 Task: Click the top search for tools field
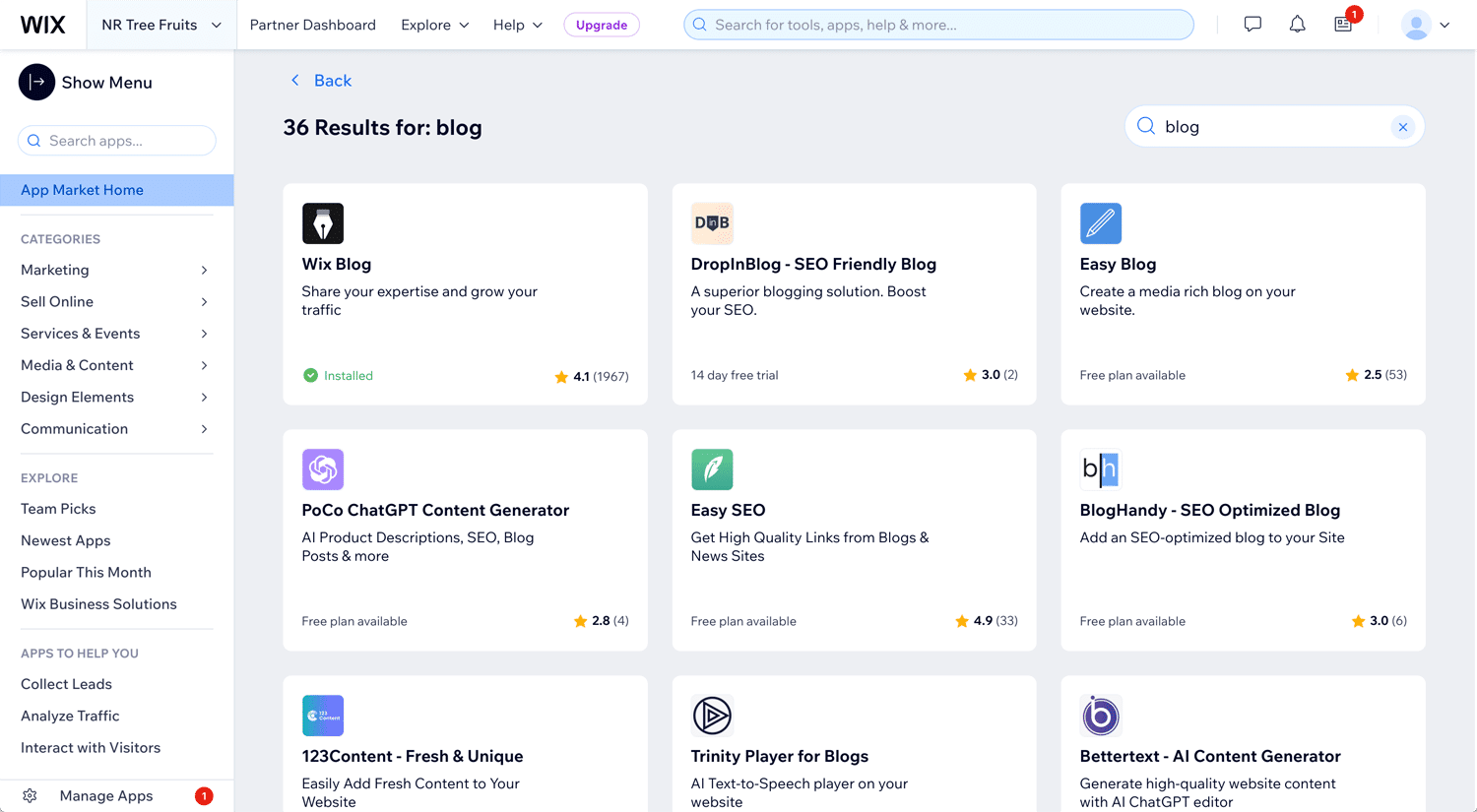[938, 25]
